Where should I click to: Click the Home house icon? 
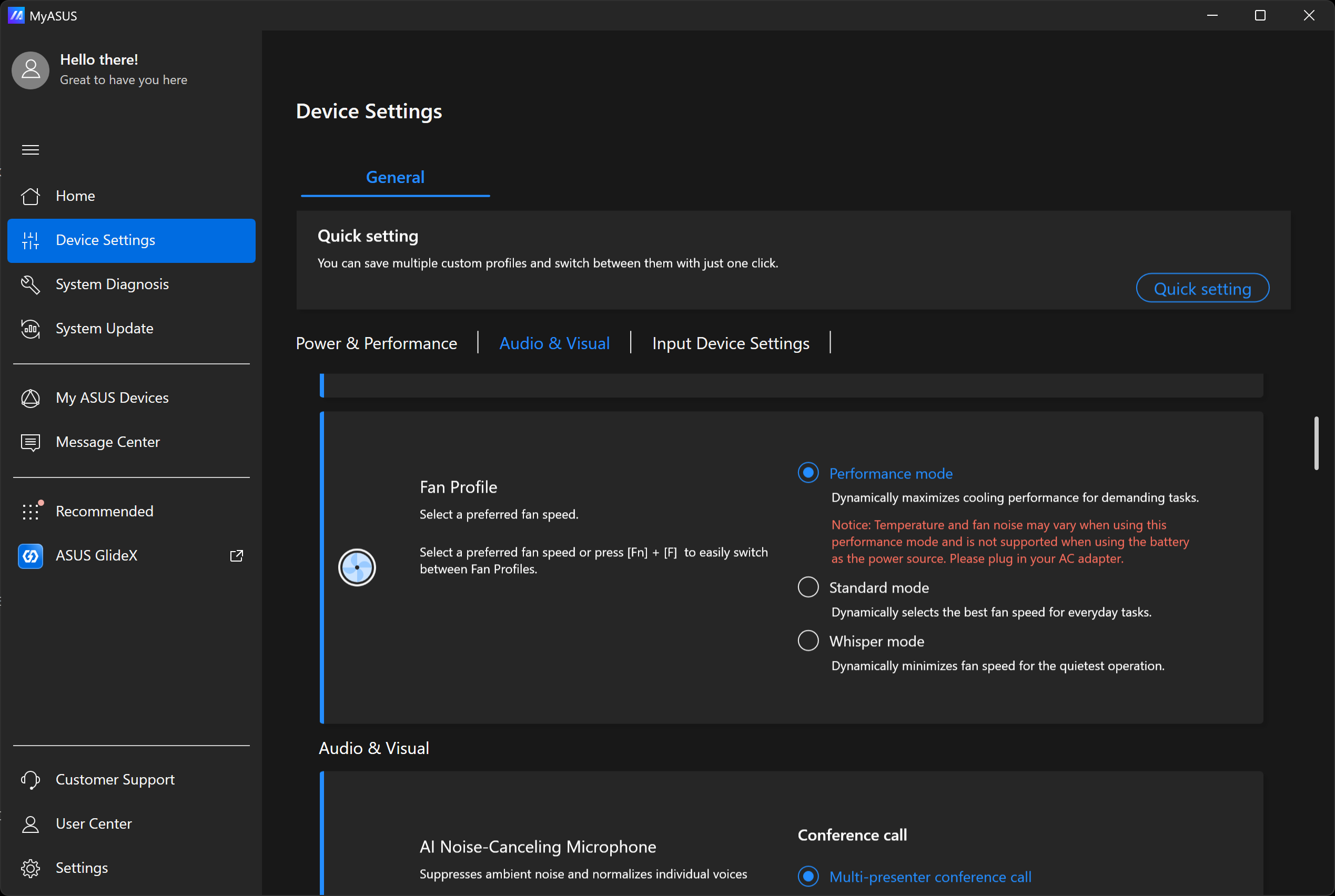pyautogui.click(x=31, y=196)
